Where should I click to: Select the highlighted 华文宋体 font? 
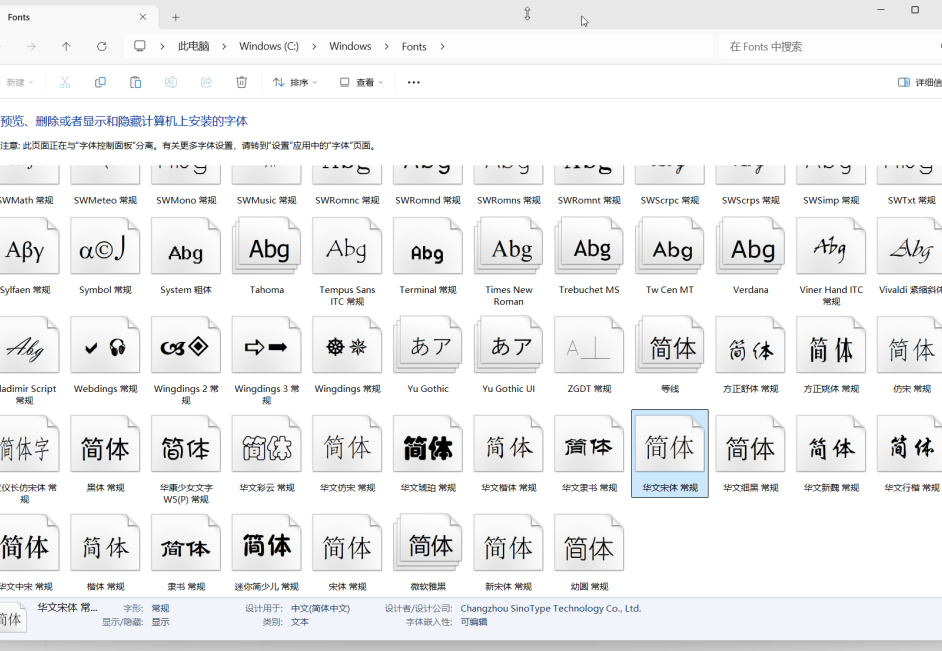tap(670, 454)
